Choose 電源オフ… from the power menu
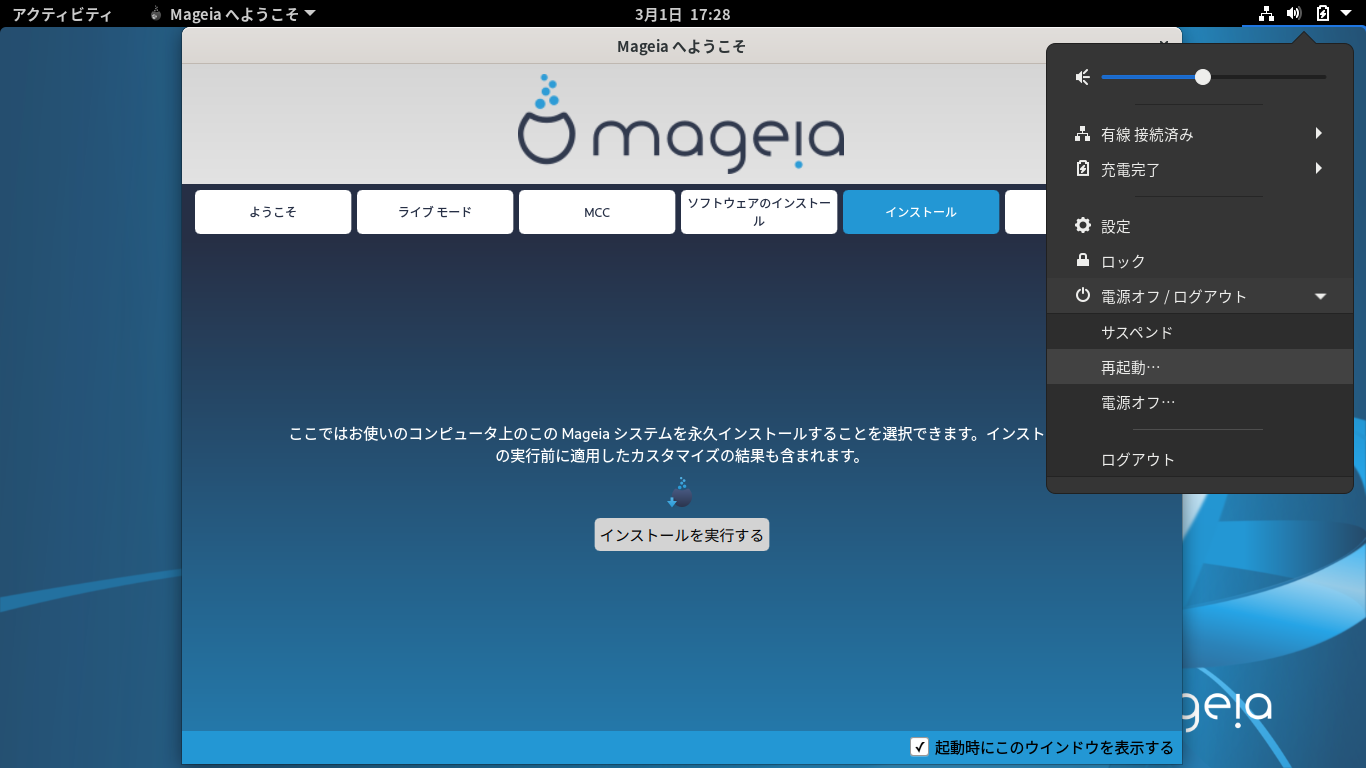Screen dimensions: 1366x768 (1199, 402)
